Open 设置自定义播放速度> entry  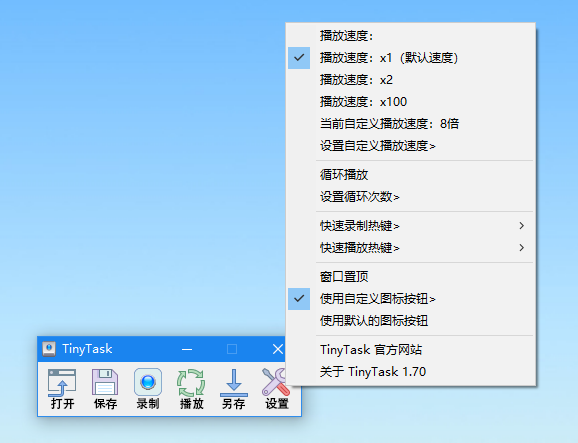click(411, 146)
